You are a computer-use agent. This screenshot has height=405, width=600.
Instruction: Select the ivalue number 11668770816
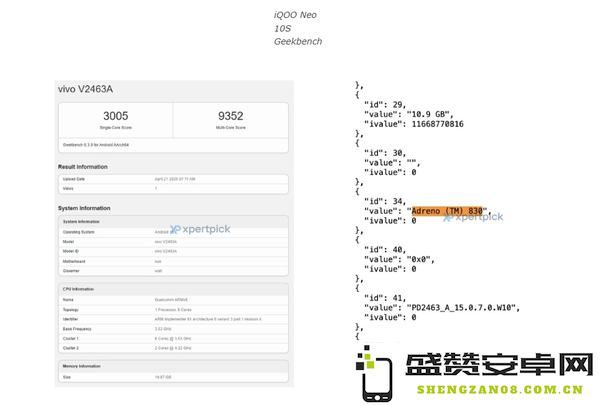click(x=437, y=124)
